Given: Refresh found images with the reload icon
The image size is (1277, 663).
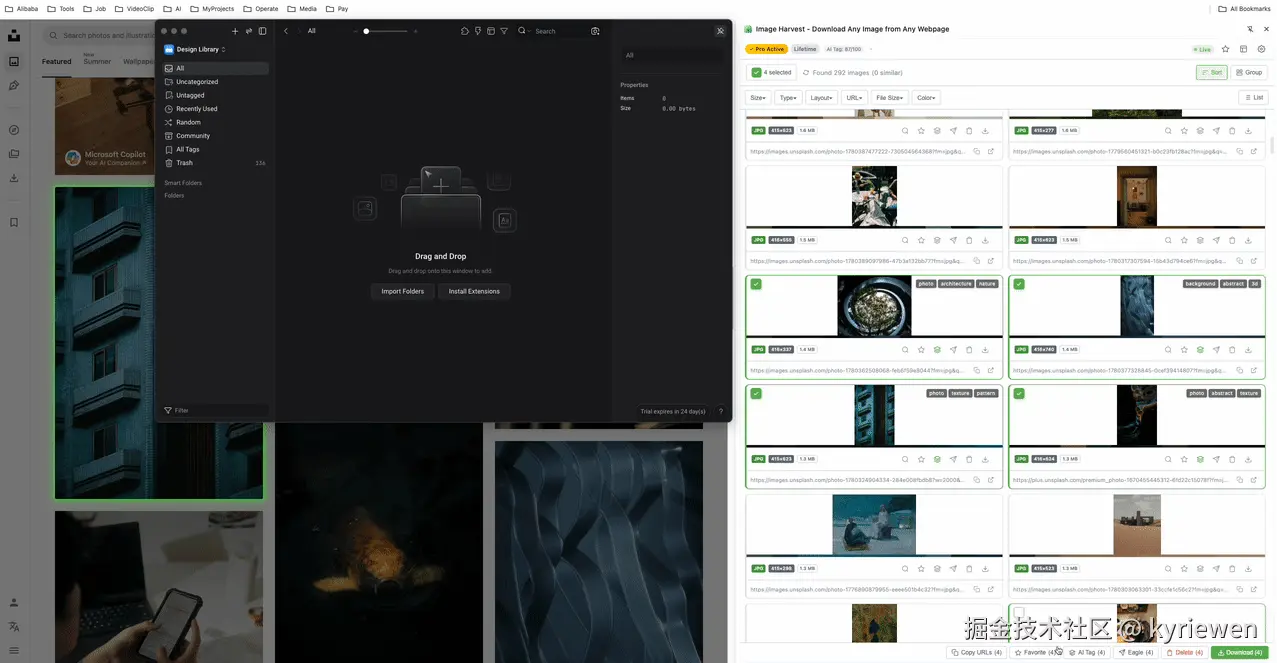Looking at the screenshot, I should click(x=806, y=72).
